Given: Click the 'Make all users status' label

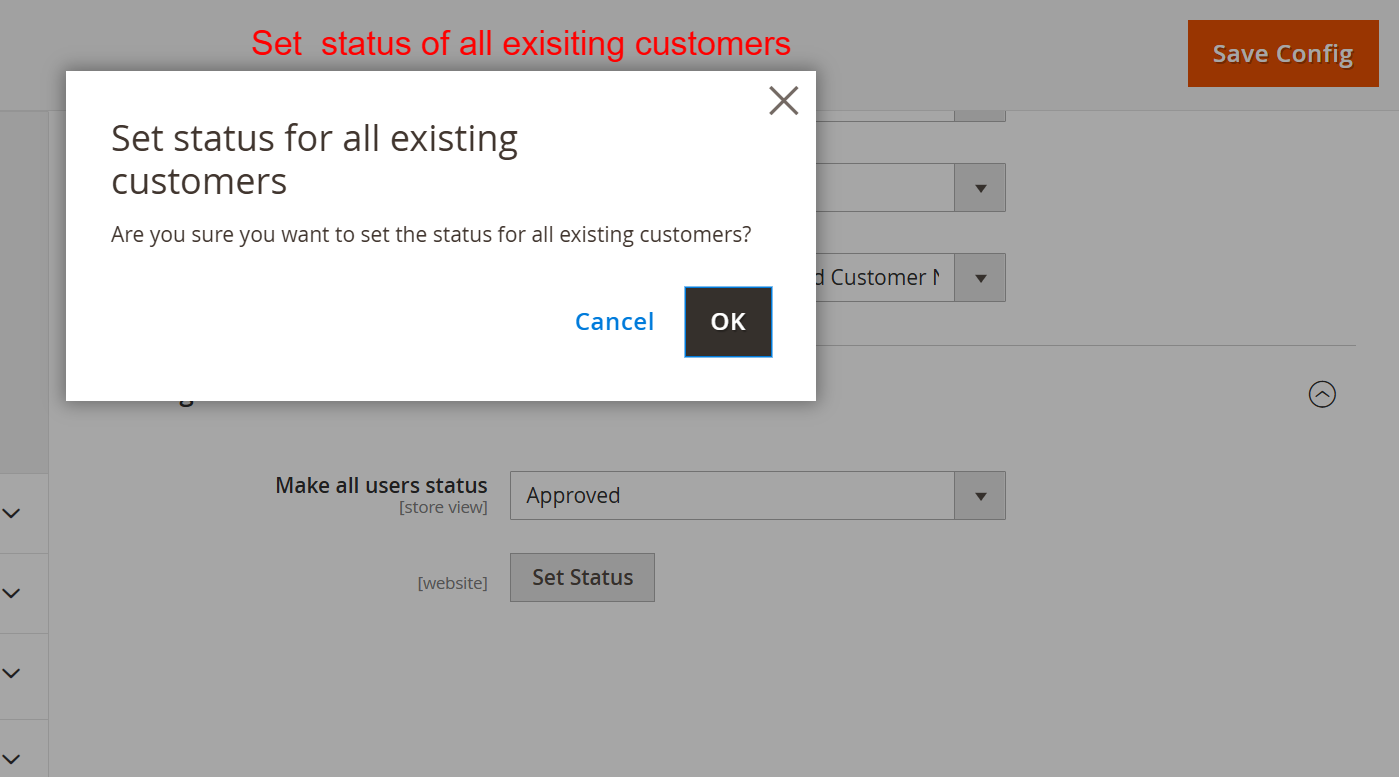Looking at the screenshot, I should (x=381, y=485).
